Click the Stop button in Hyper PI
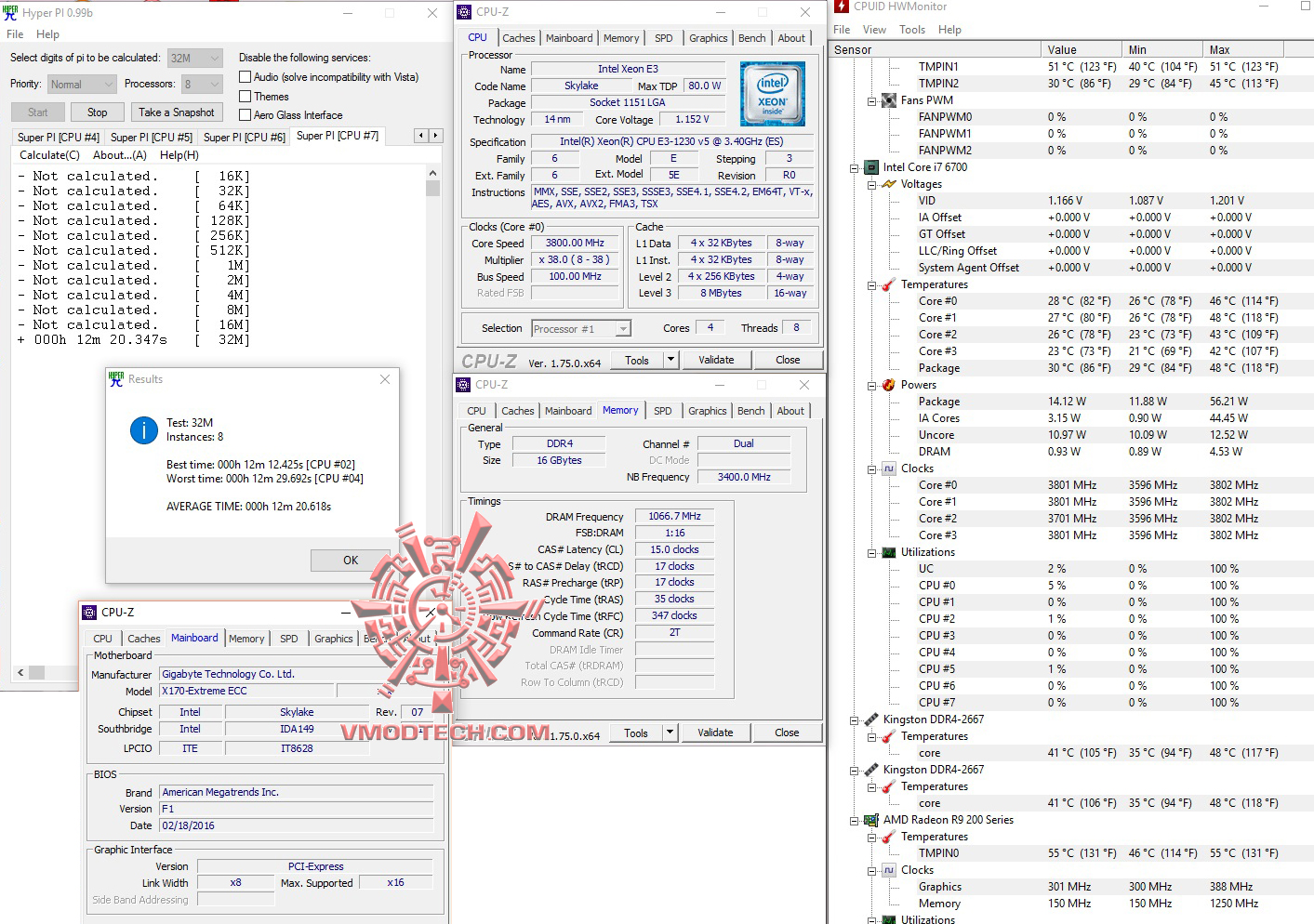 (98, 112)
